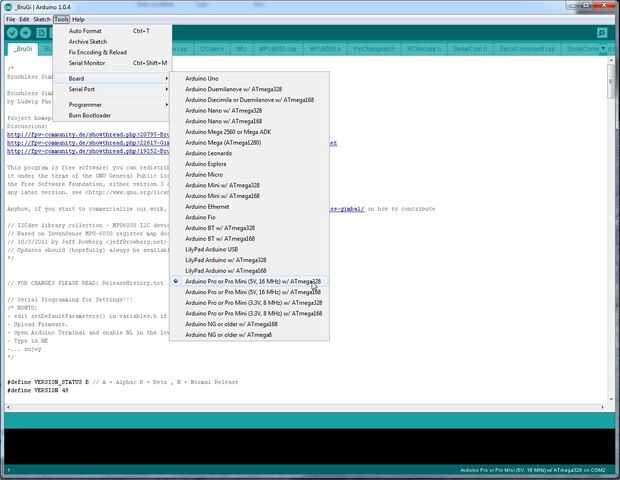The width and height of the screenshot is (620, 480).
Task: Select Arduino Nano w/ ATmega328
Action: click(249, 111)
